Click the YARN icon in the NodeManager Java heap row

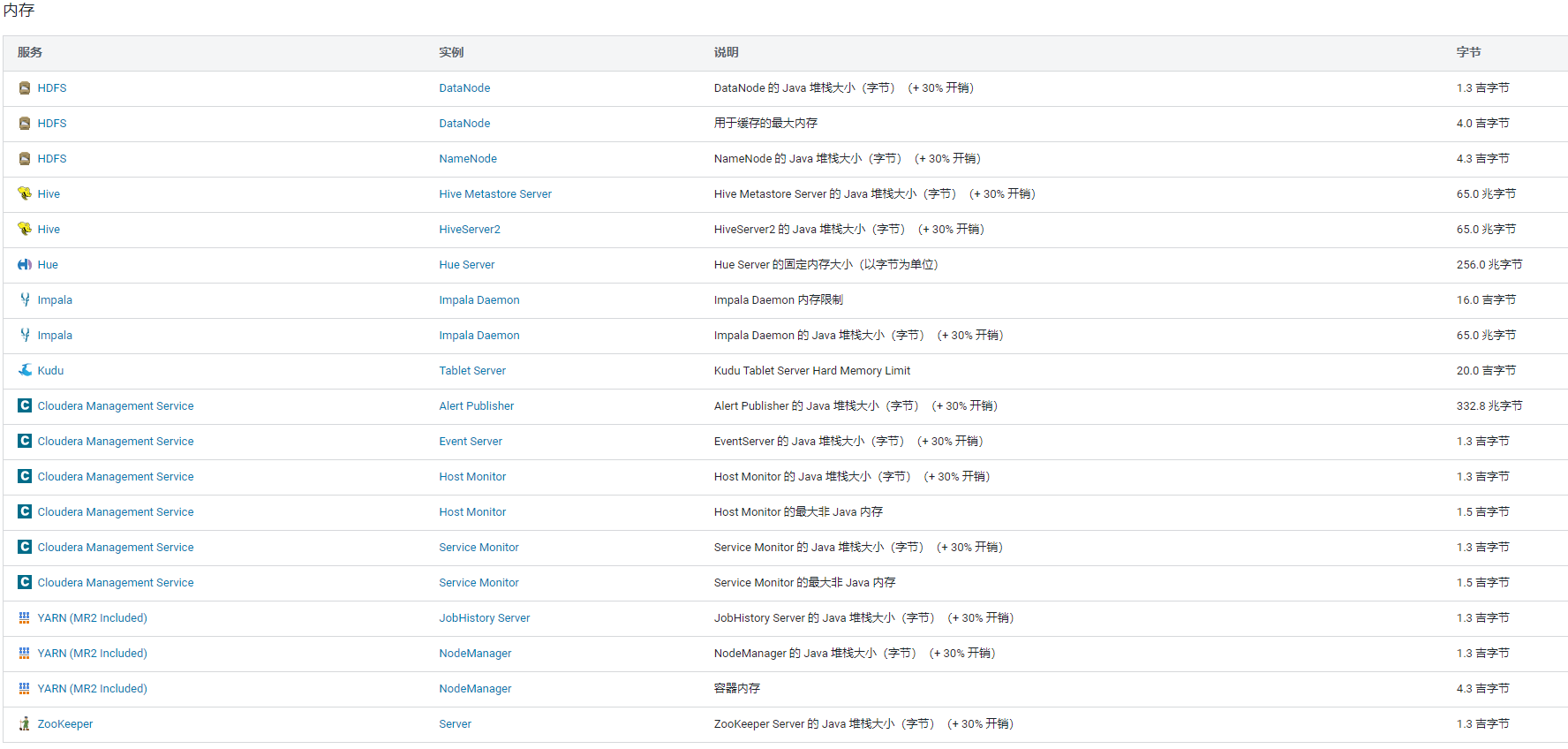(x=25, y=654)
